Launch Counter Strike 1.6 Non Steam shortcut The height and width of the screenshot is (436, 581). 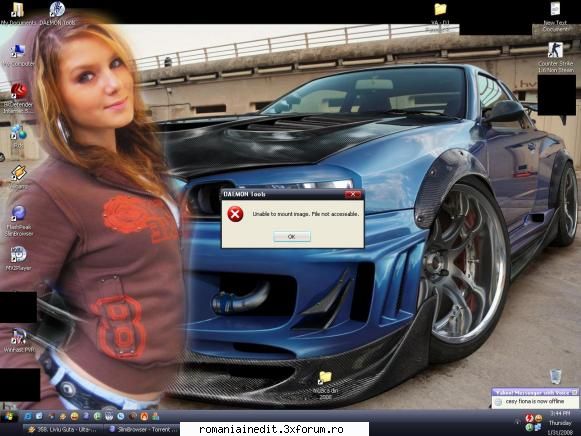click(555, 57)
